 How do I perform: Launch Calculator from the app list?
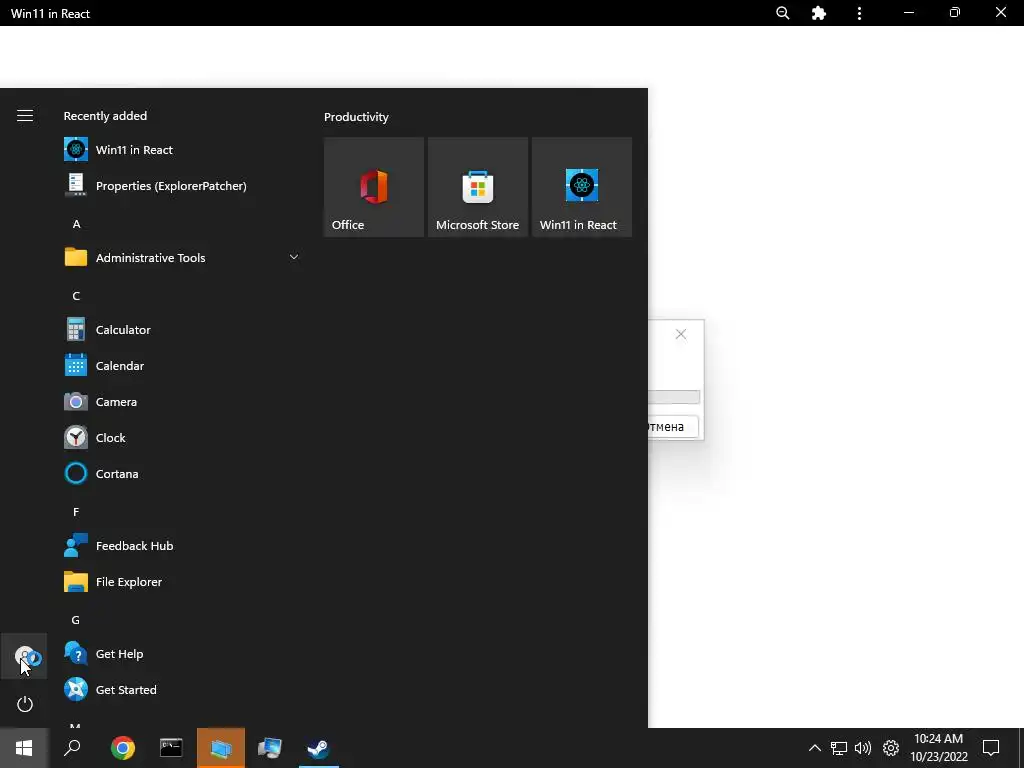point(182,329)
